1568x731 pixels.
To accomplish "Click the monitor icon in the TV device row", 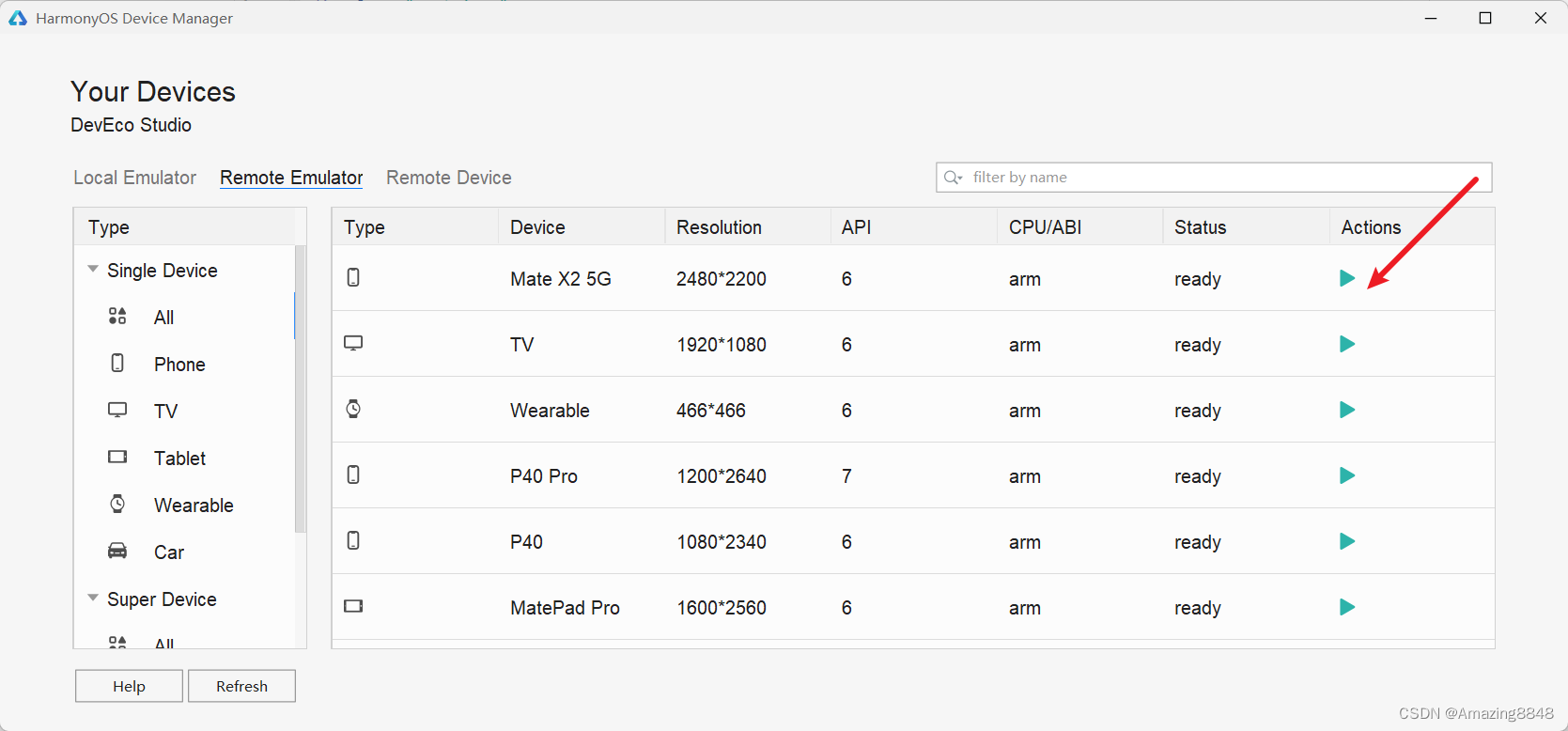I will click(353, 343).
